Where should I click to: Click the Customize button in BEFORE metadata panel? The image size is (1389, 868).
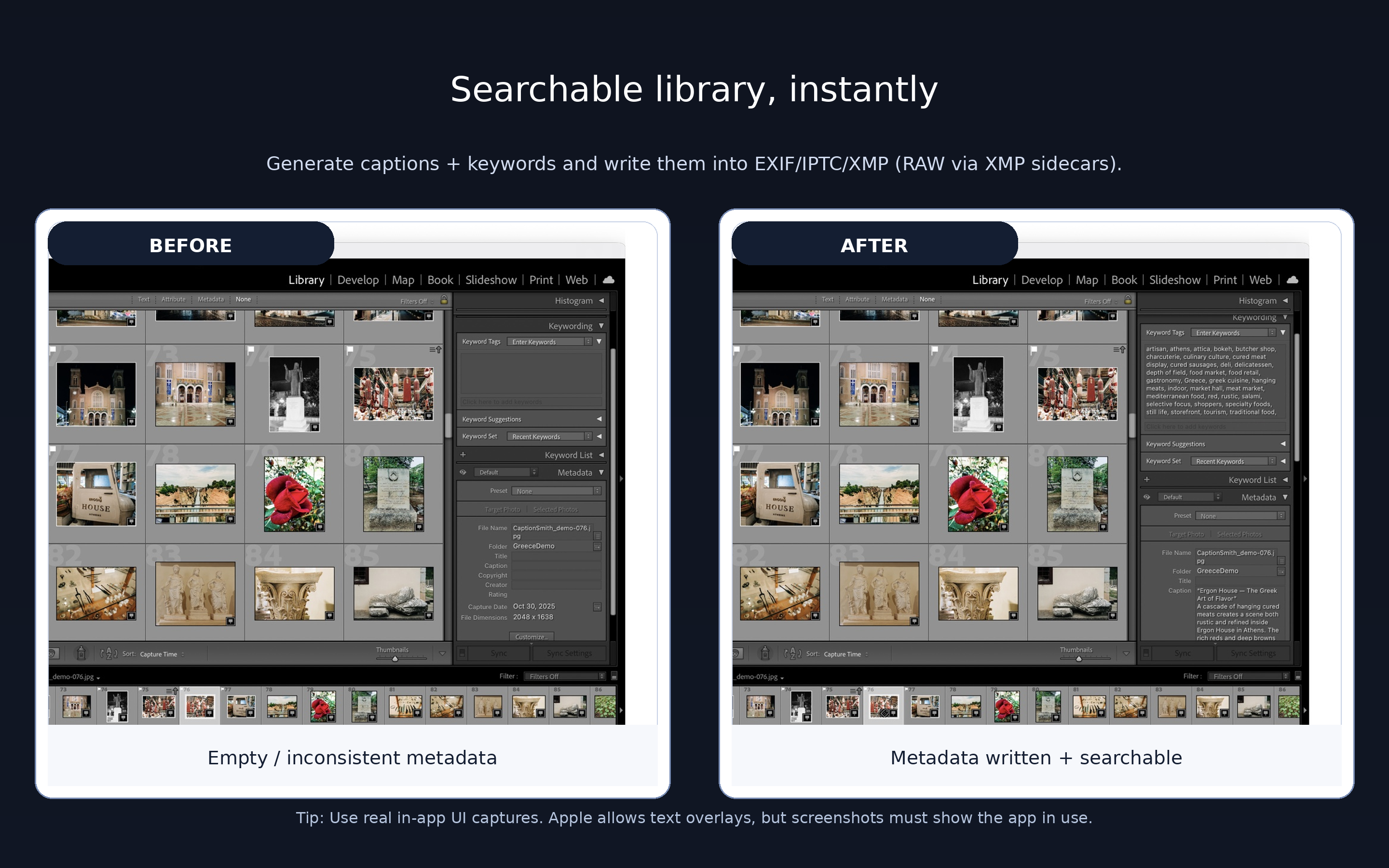[x=531, y=637]
